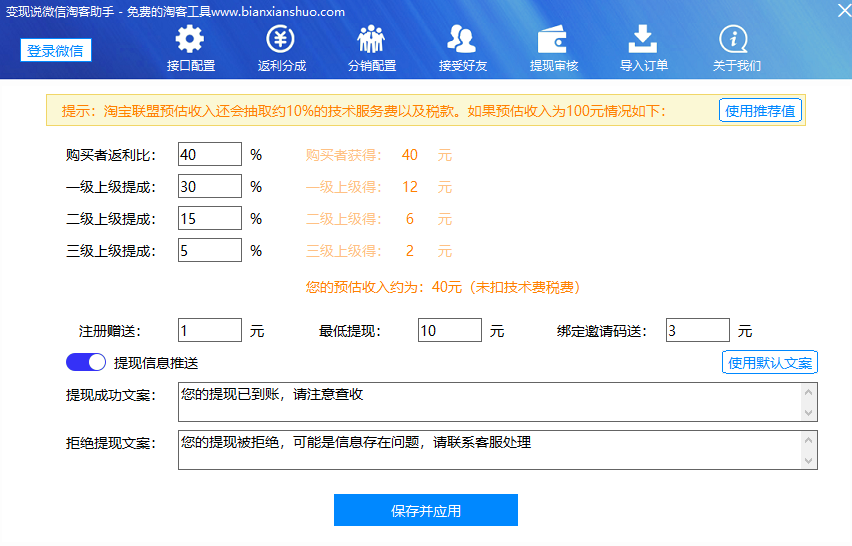The height and width of the screenshot is (546, 852).
Task: Open the 返利分成 yen coin icon
Action: [280, 39]
